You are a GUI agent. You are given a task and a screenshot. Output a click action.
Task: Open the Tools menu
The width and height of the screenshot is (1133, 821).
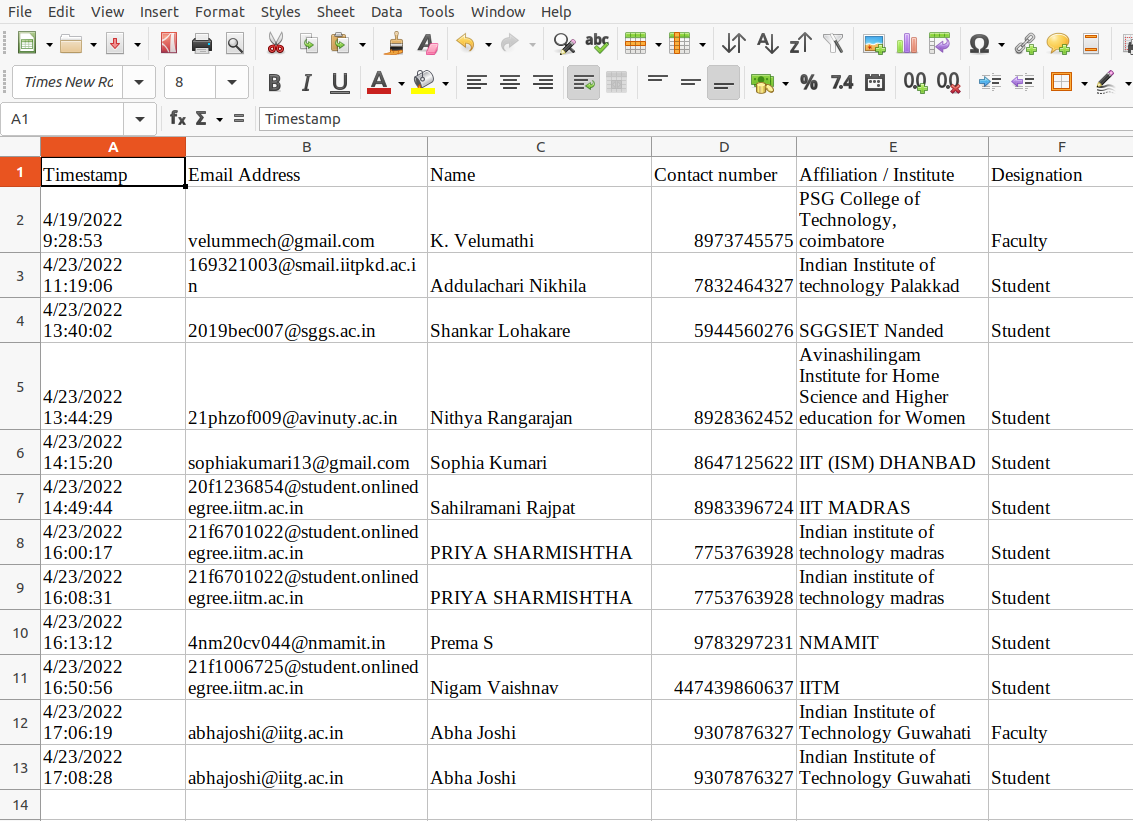436,12
